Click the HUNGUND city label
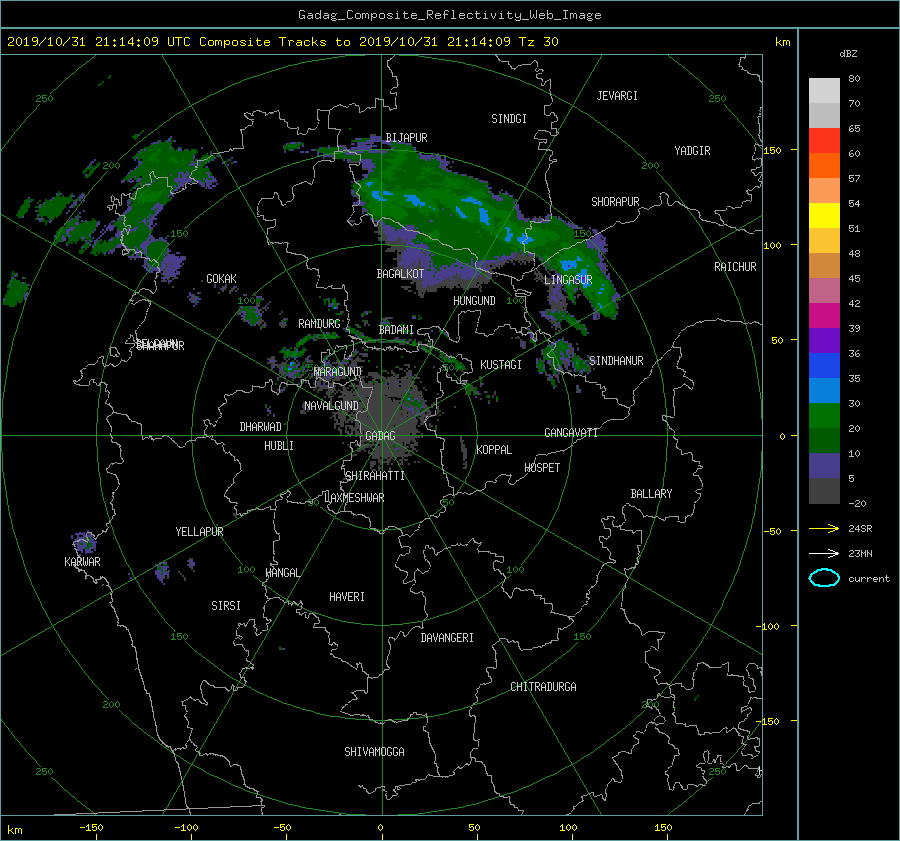This screenshot has width=900, height=841. coord(474,301)
